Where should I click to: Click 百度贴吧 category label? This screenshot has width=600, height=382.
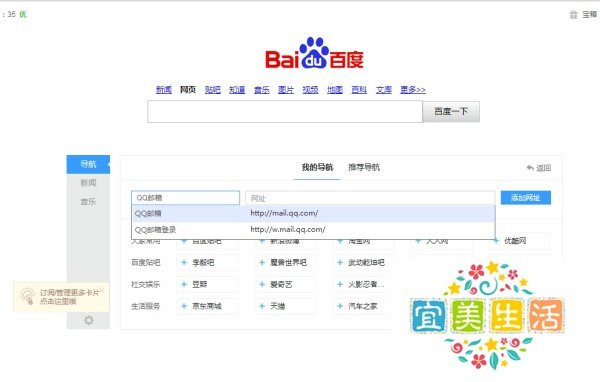tap(145, 263)
